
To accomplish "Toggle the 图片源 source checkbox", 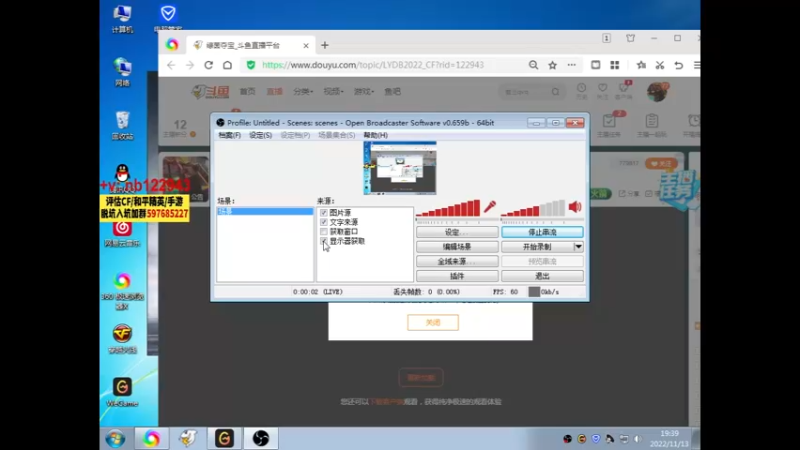I will (x=323, y=213).
